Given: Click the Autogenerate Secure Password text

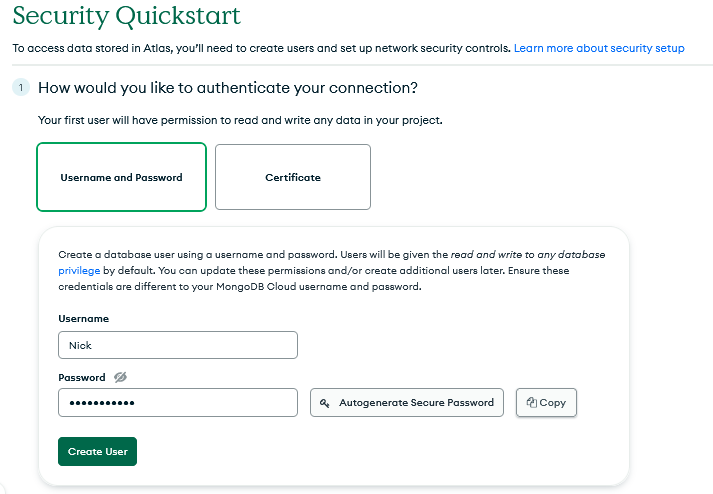Looking at the screenshot, I should pos(416,403).
